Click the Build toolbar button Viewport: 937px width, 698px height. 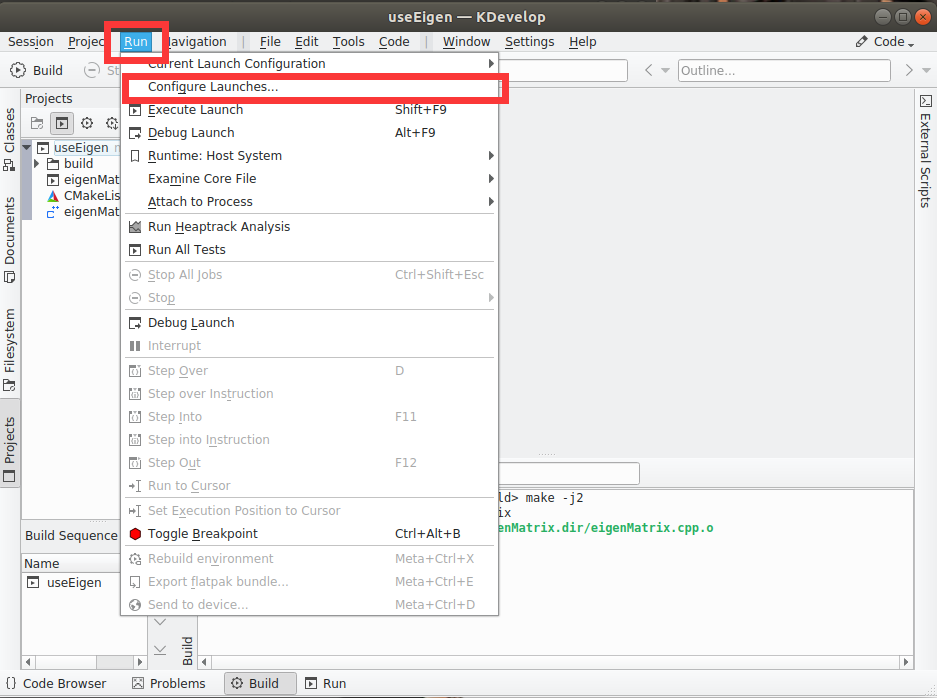(36, 71)
